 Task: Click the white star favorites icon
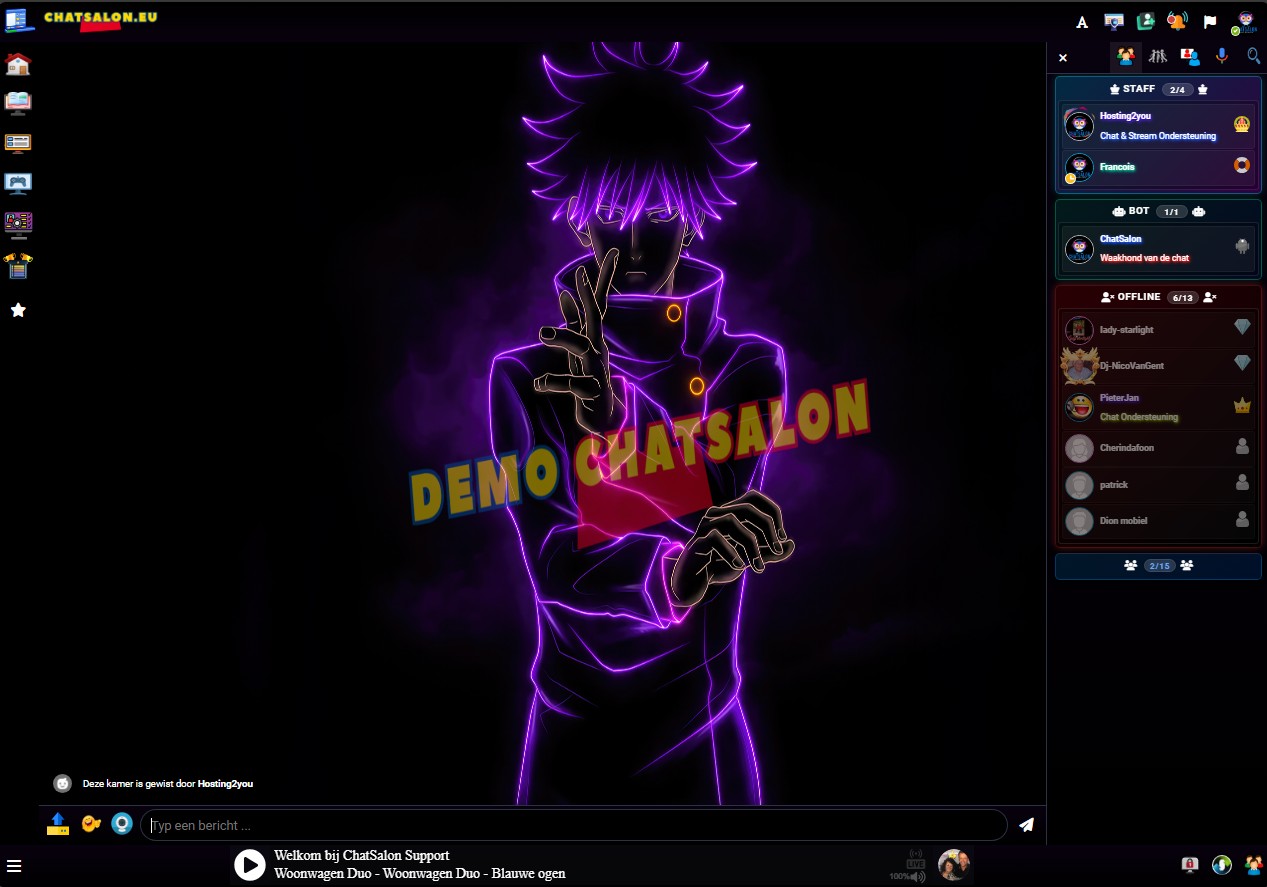(x=18, y=310)
